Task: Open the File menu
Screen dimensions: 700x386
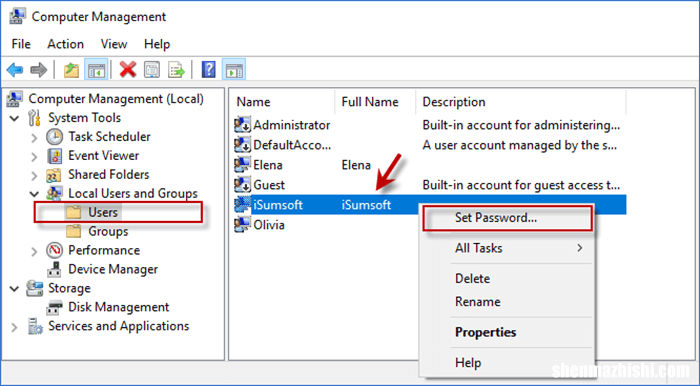Action: click(x=21, y=44)
